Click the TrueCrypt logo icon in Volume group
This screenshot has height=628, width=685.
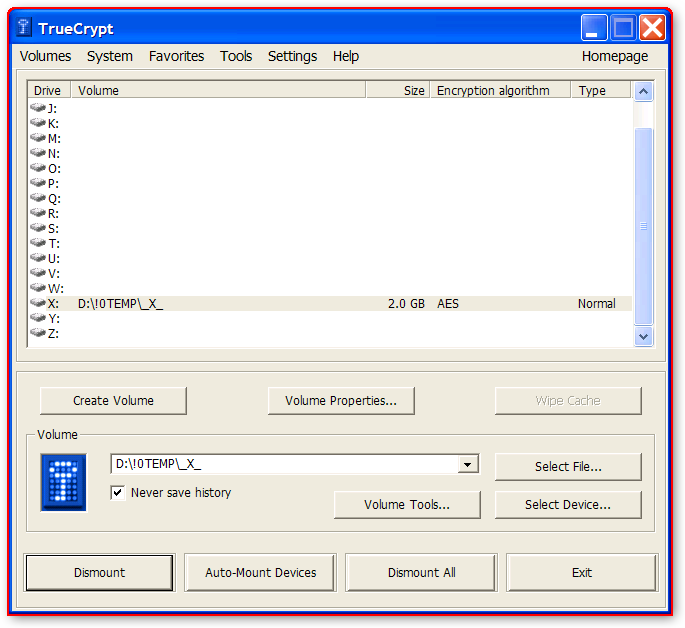pyautogui.click(x=63, y=482)
